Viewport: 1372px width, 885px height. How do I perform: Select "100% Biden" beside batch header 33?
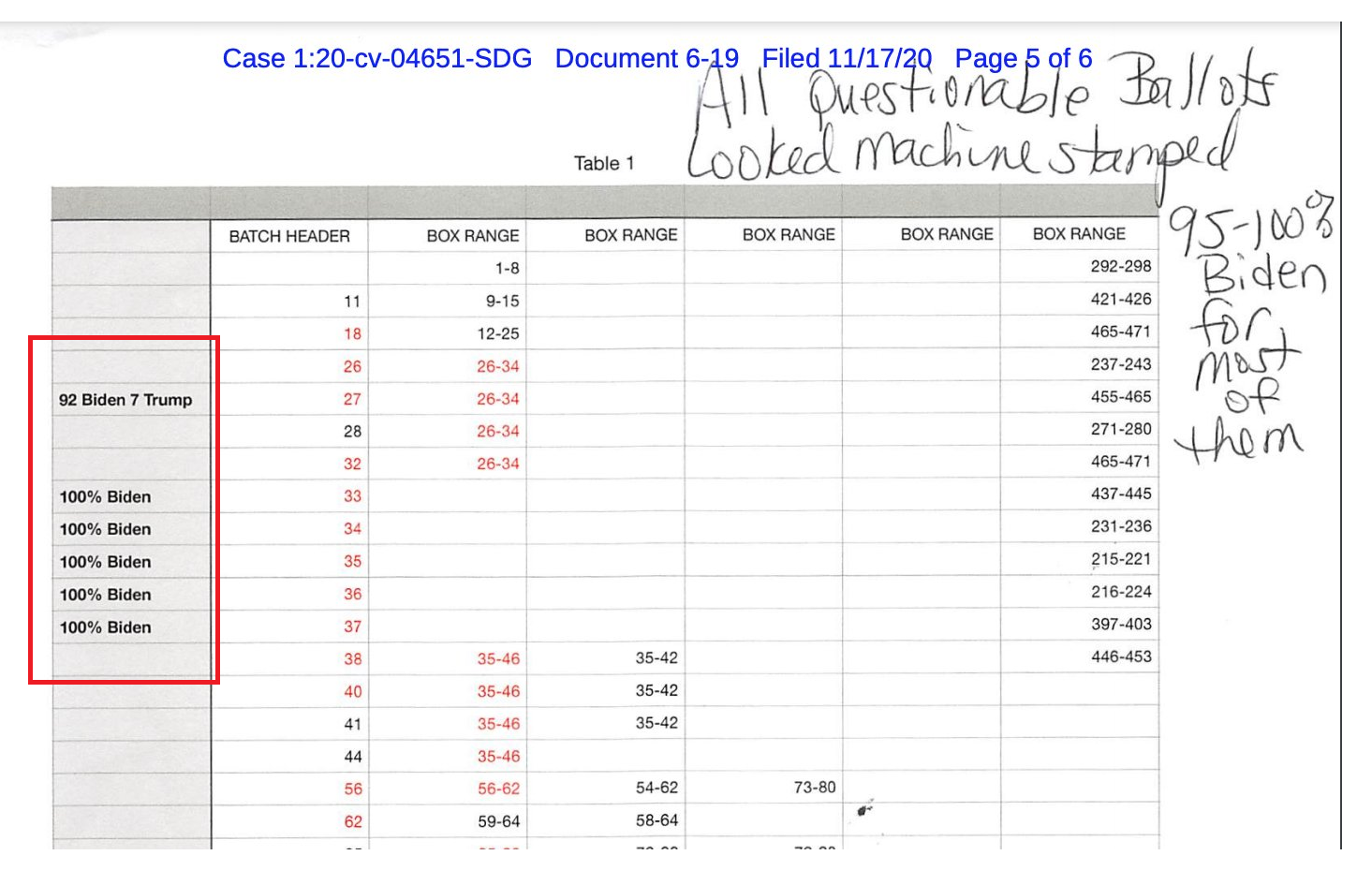click(105, 496)
